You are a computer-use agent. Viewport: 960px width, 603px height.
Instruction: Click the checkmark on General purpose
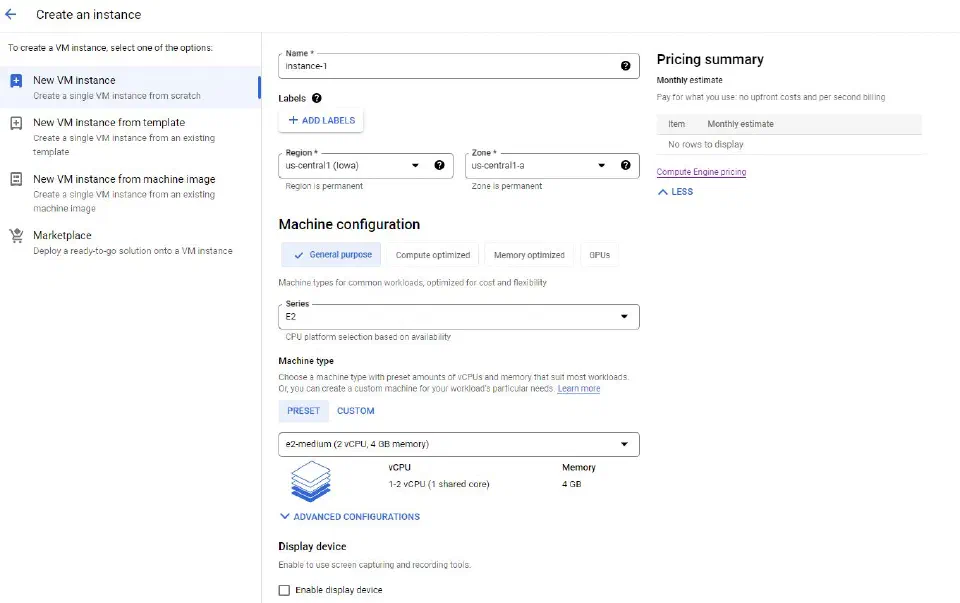pos(299,255)
